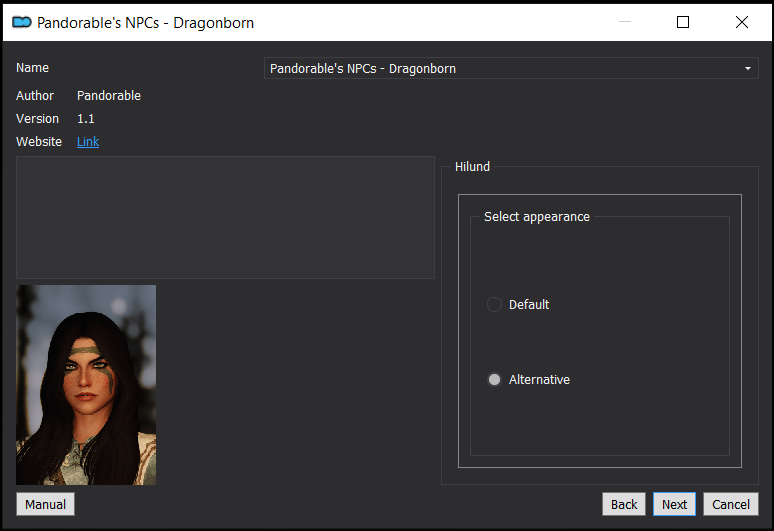The height and width of the screenshot is (531, 774).
Task: Click the "Website" label
Action: click(x=39, y=142)
